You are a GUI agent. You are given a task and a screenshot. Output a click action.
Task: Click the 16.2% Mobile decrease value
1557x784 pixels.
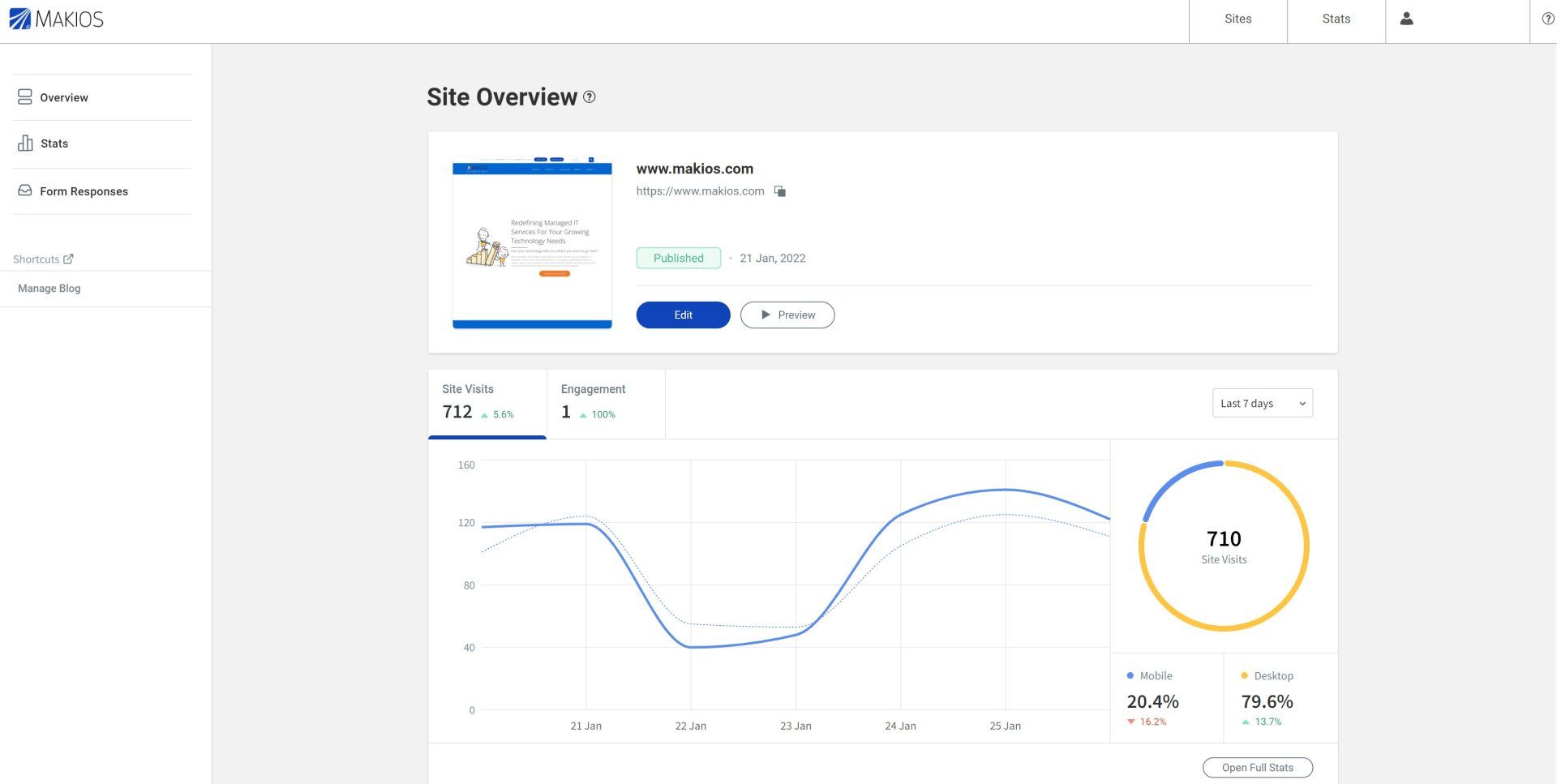pyautogui.click(x=1152, y=722)
